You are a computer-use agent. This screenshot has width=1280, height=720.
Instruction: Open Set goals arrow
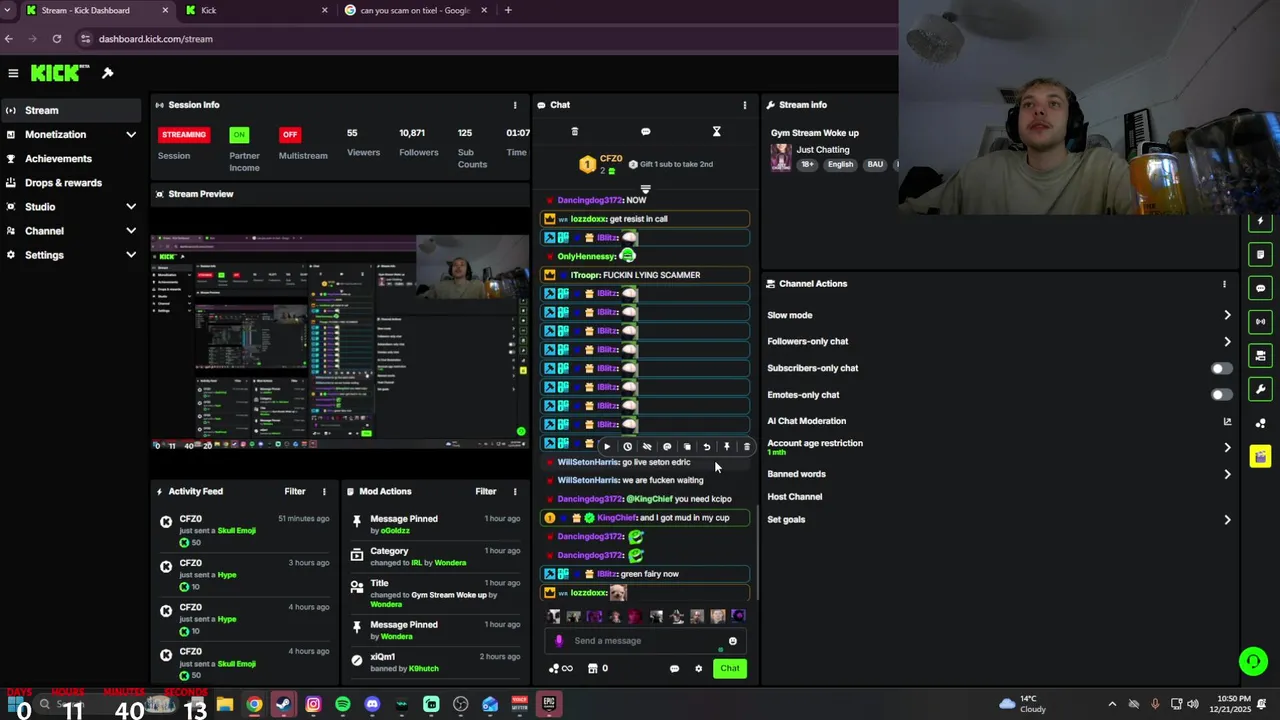tap(1227, 520)
